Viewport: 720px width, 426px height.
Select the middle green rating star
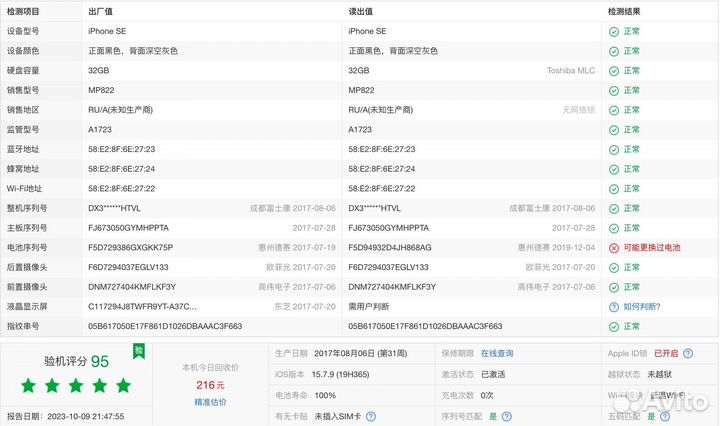point(76,385)
